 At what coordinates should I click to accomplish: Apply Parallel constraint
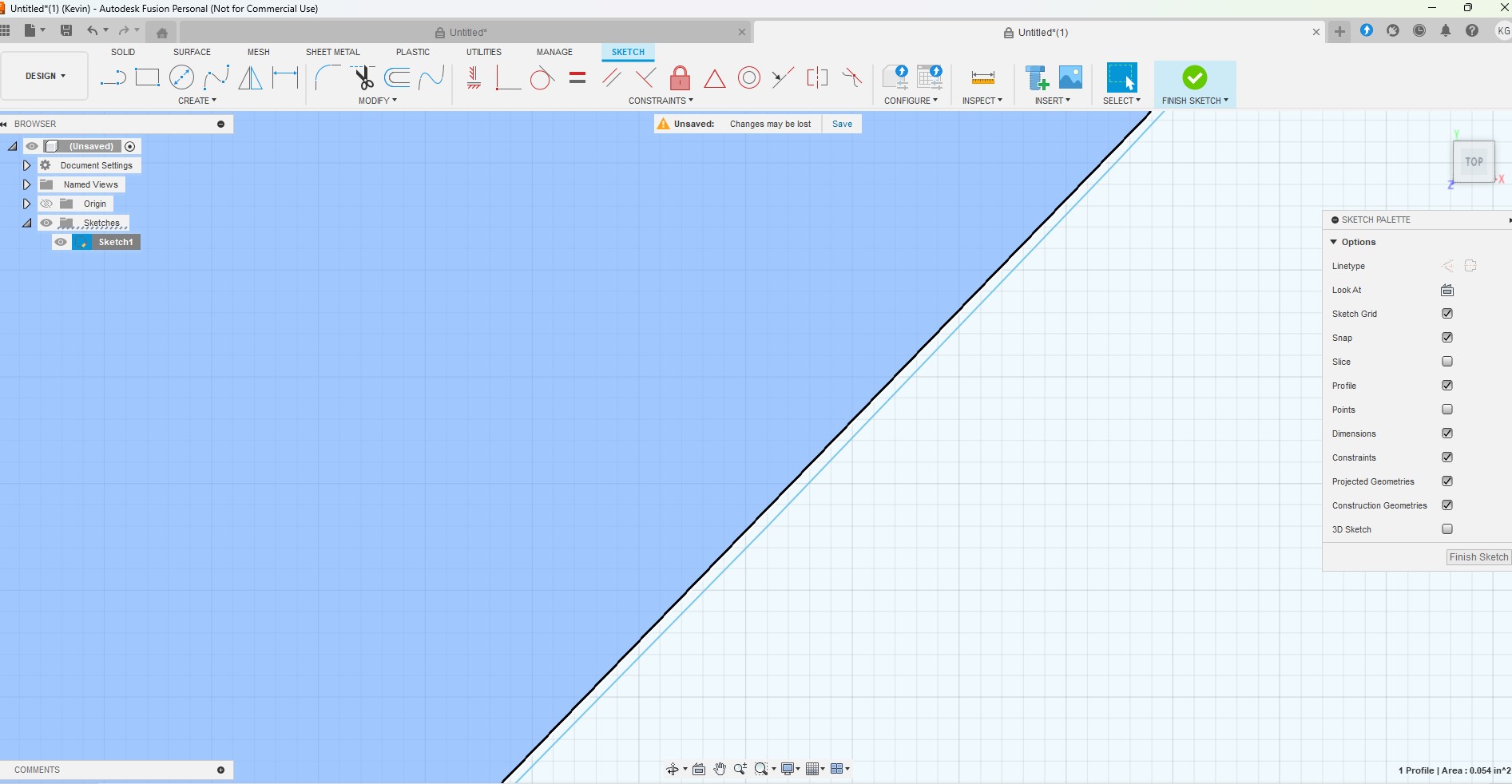pyautogui.click(x=612, y=77)
